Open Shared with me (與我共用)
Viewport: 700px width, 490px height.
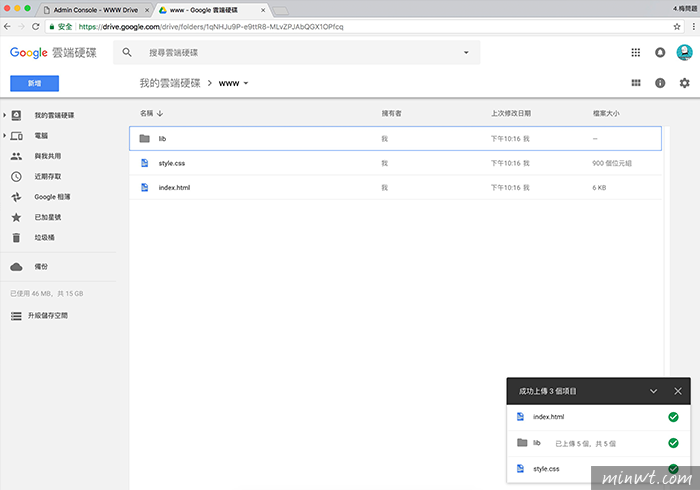pyautogui.click(x=47, y=156)
